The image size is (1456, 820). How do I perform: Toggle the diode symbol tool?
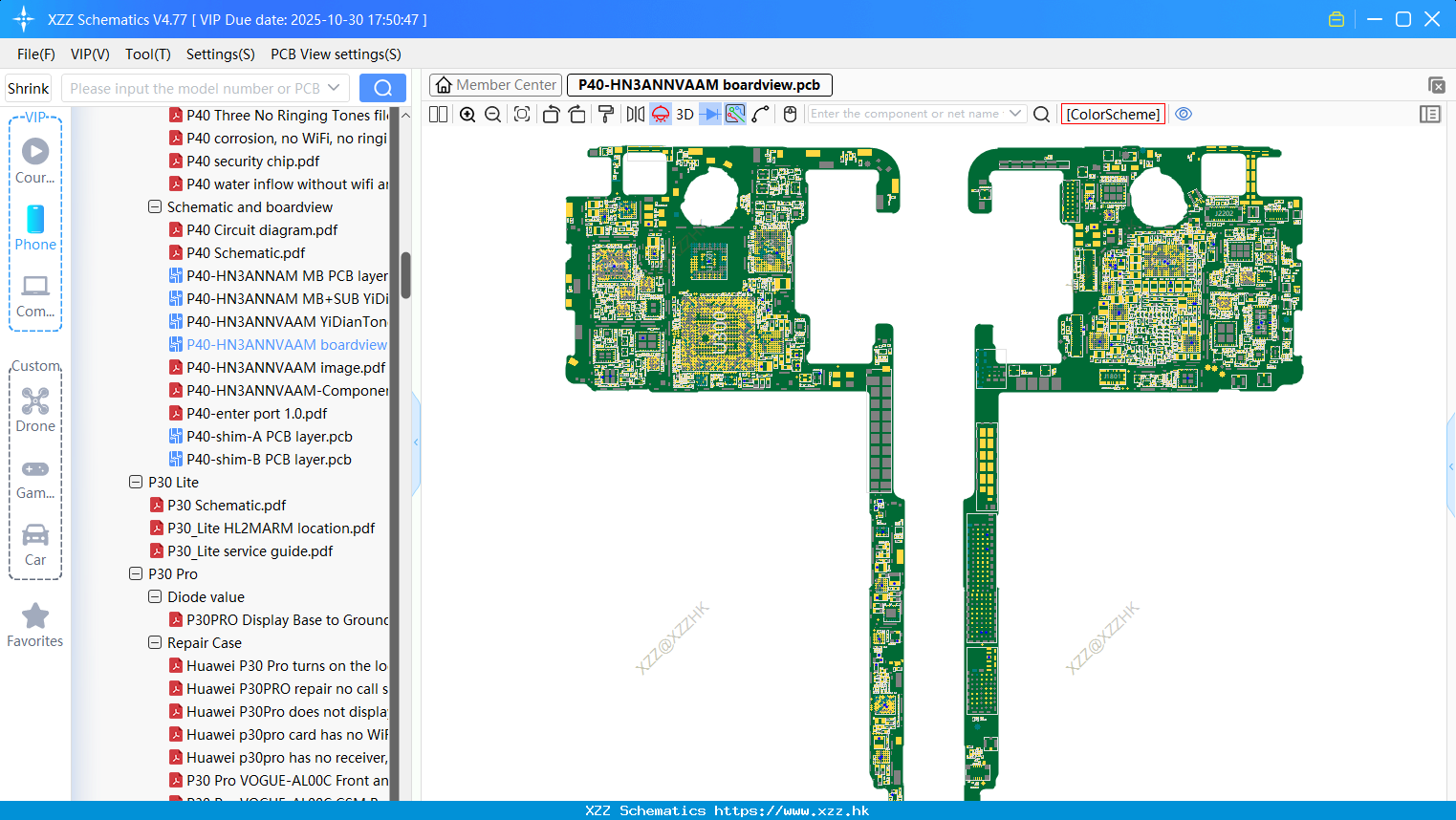(710, 114)
